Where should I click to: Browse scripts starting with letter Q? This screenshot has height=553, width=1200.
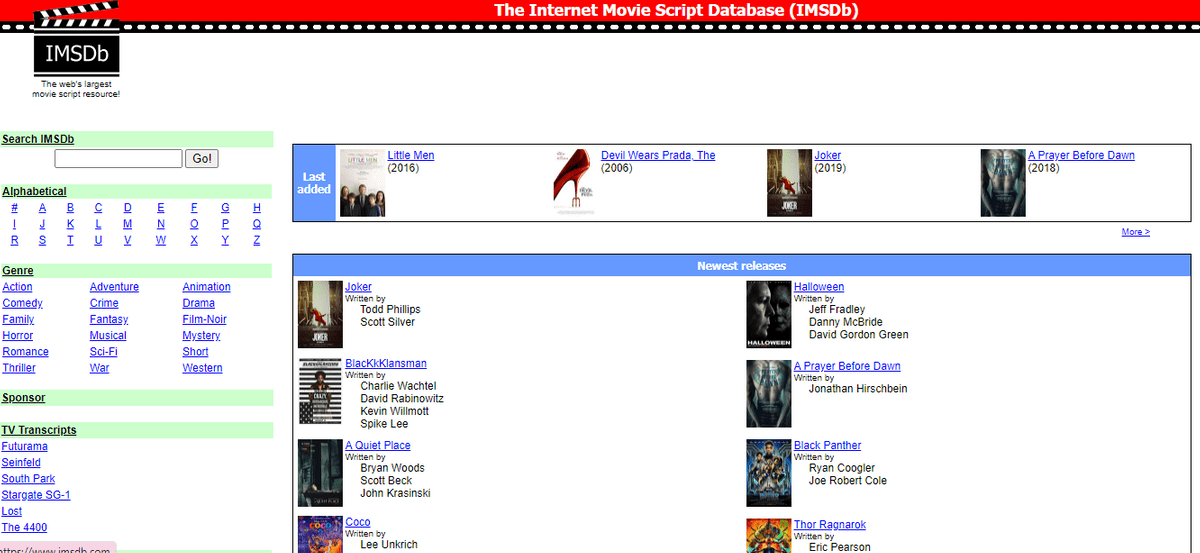click(x=257, y=224)
